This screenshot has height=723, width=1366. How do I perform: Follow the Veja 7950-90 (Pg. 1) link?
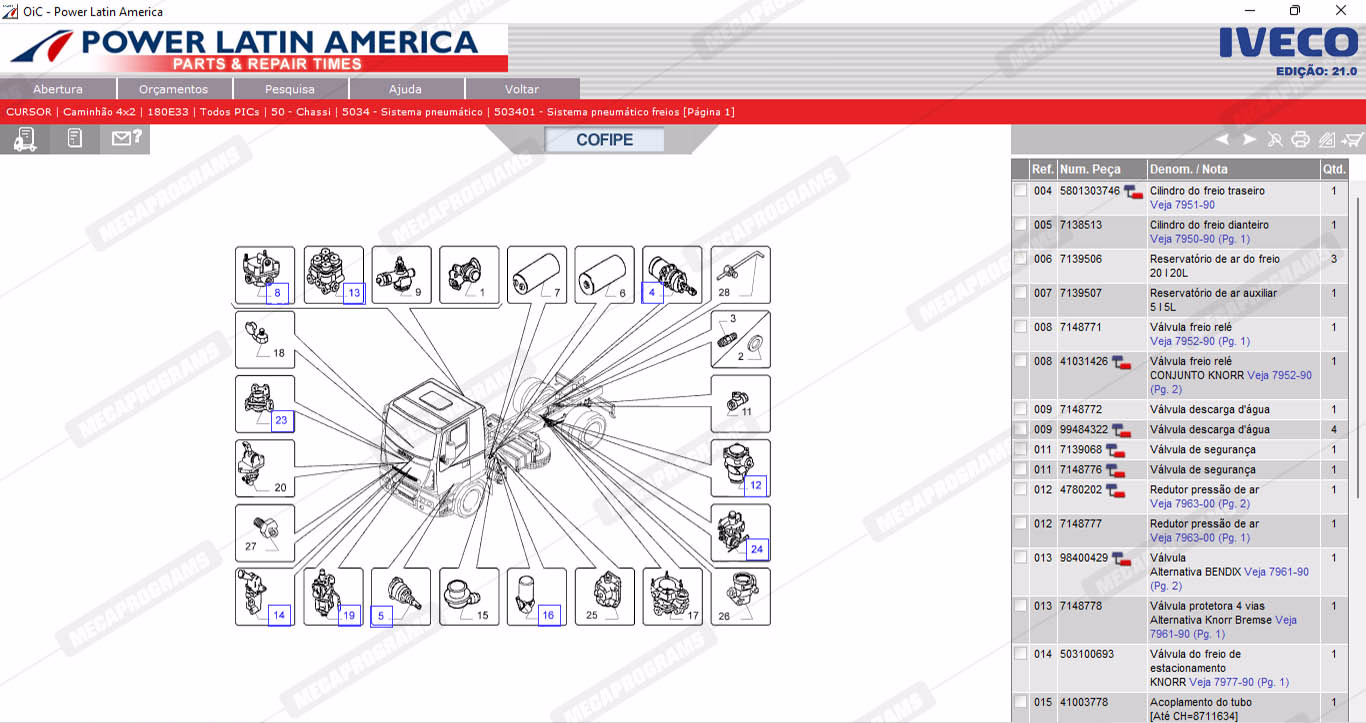[x=1200, y=239]
